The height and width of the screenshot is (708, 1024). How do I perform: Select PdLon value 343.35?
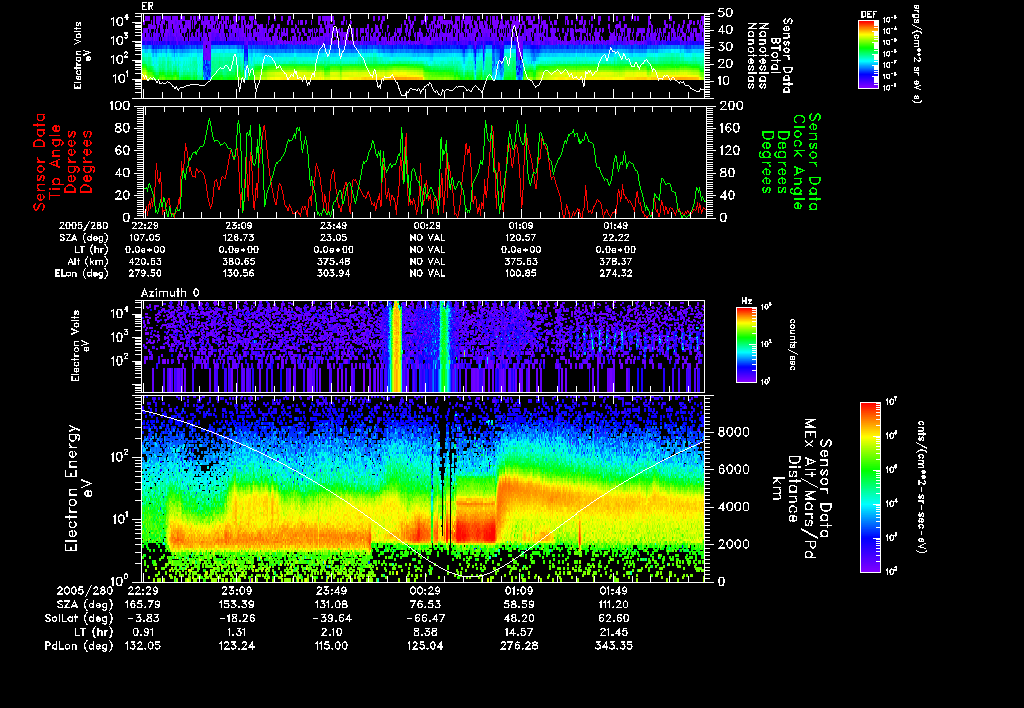point(613,646)
